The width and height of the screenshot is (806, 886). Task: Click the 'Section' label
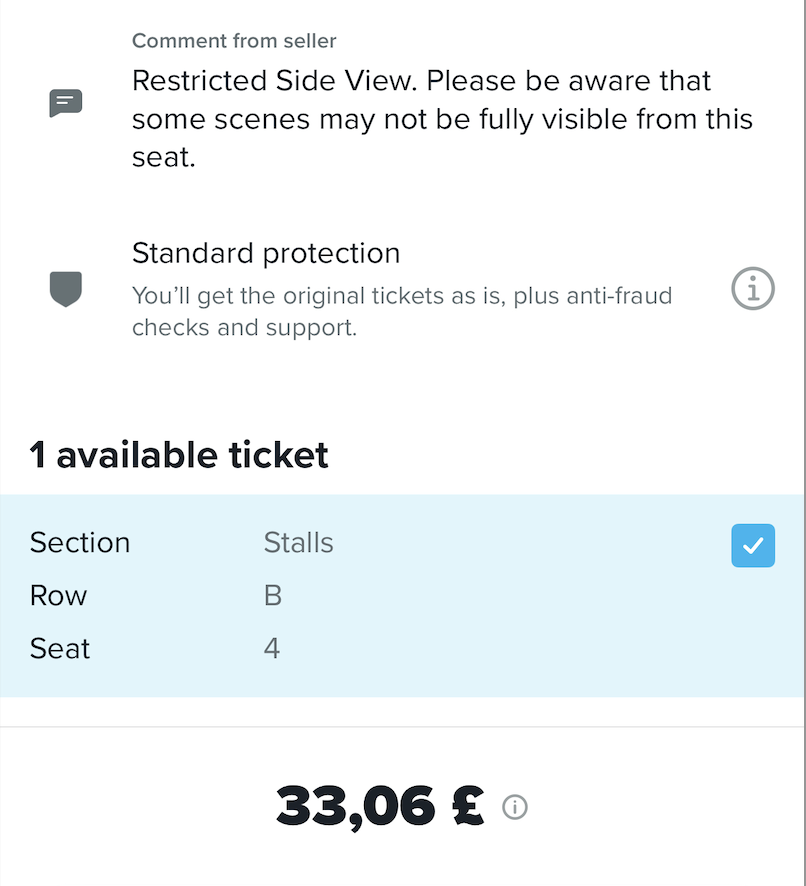[80, 542]
